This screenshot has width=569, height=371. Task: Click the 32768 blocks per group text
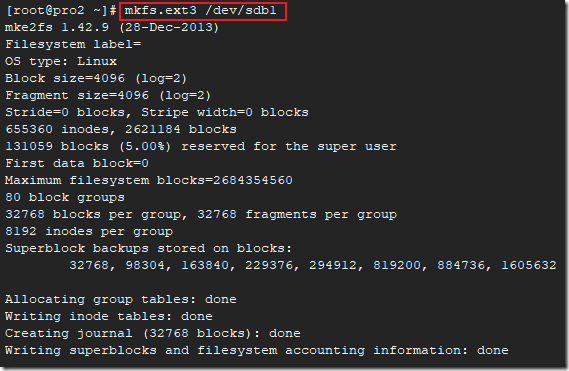(x=93, y=215)
